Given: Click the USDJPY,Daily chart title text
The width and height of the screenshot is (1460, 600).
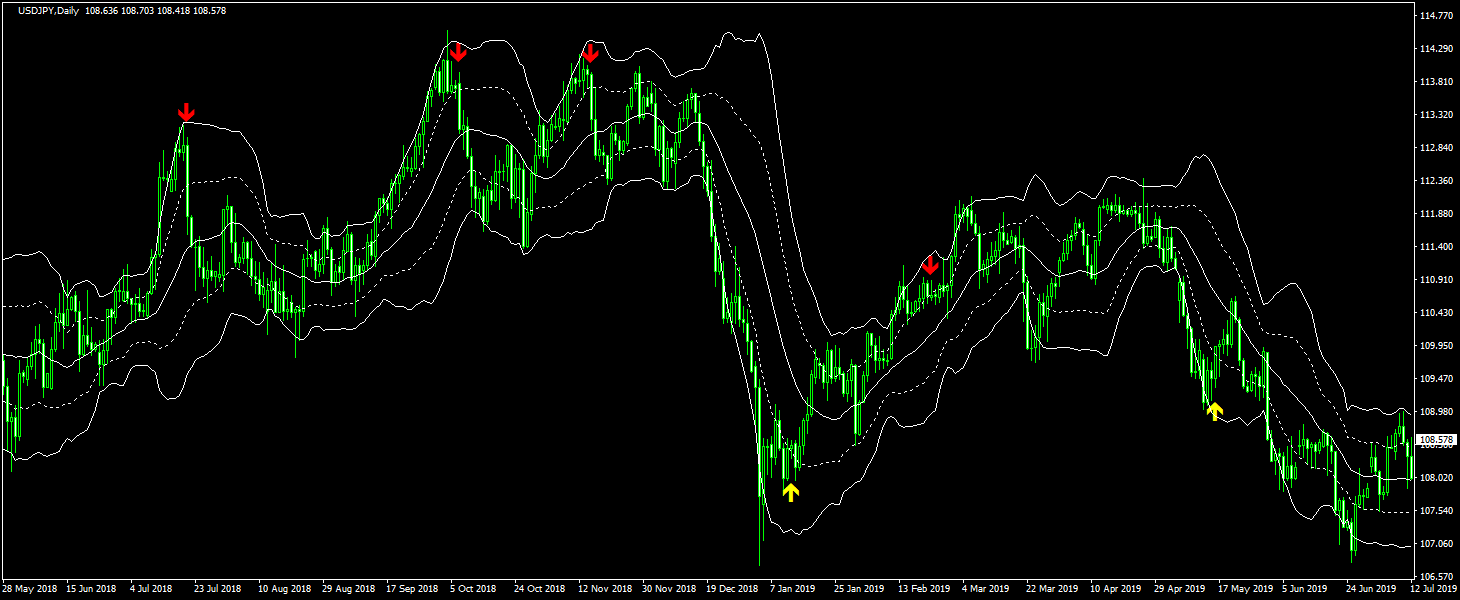Looking at the screenshot, I should (x=48, y=10).
